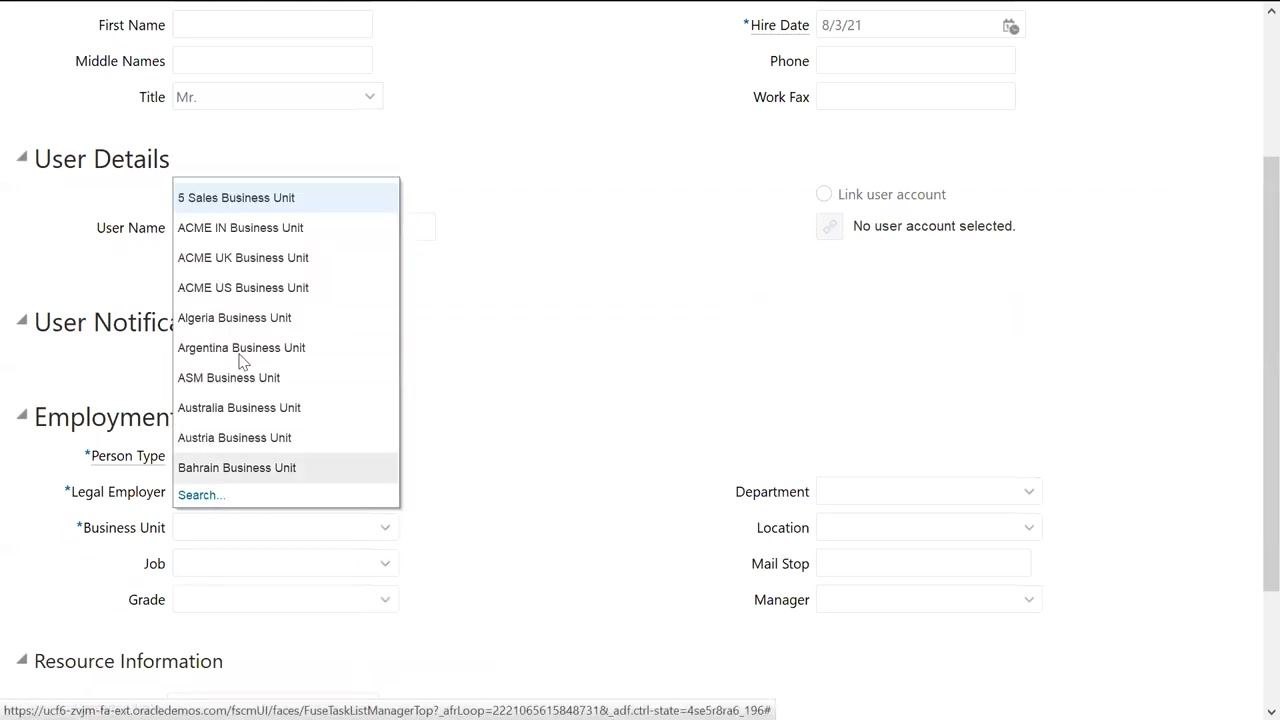Open the Job dropdown
This screenshot has width=1280, height=720.
[x=385, y=564]
